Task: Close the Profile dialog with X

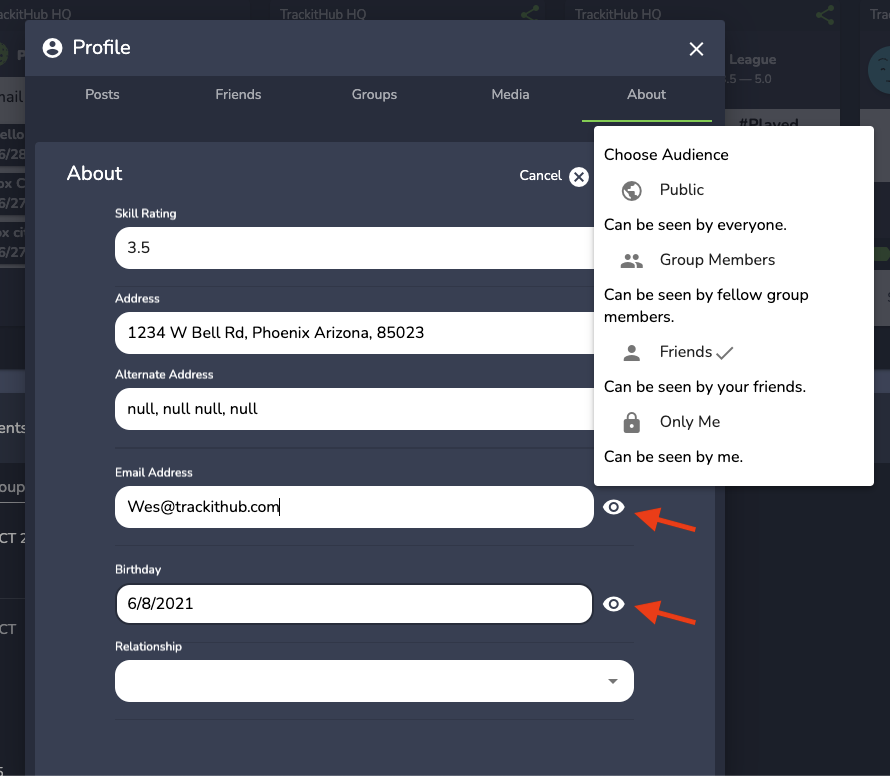Action: (x=696, y=49)
